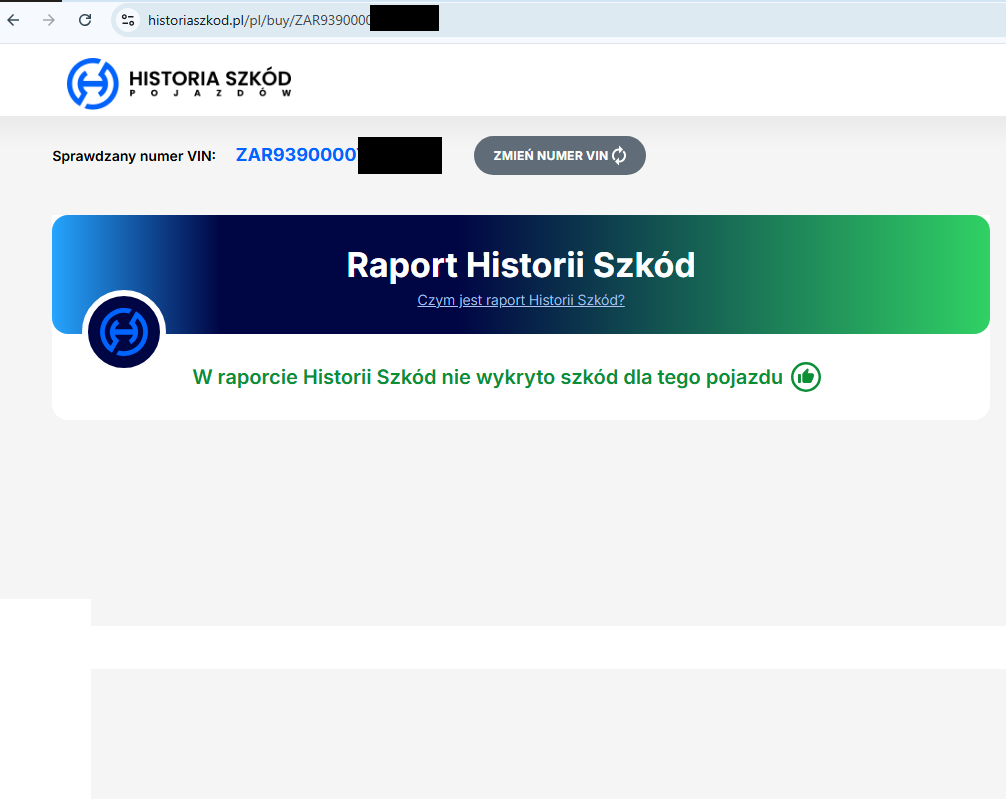1006x799 pixels.
Task: Open the 'Czym jest raport Historii Szkód?' link
Action: [520, 300]
